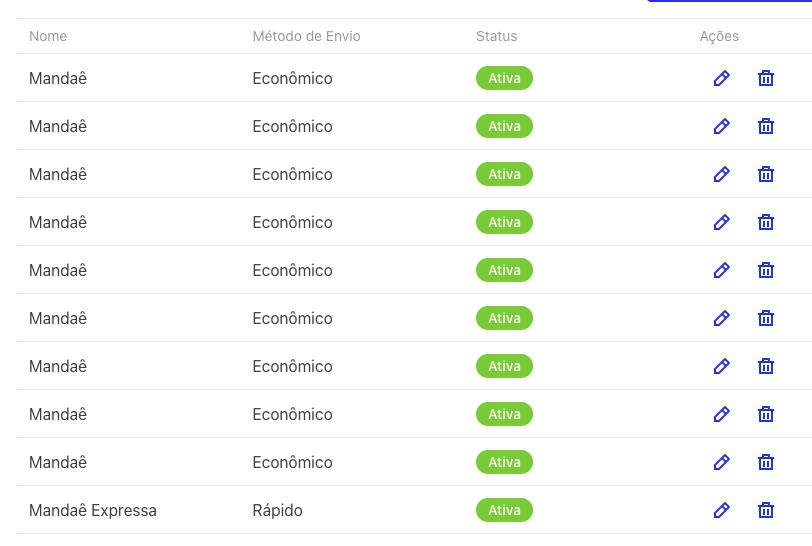Delete the Mandaê Expressa row
812x546 pixels.
[x=766, y=510]
